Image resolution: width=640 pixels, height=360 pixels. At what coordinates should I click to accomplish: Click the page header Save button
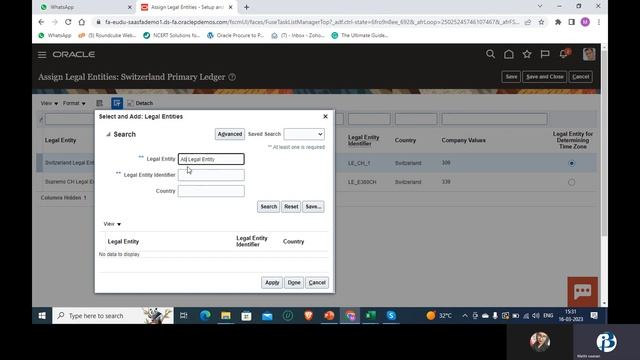(x=511, y=77)
